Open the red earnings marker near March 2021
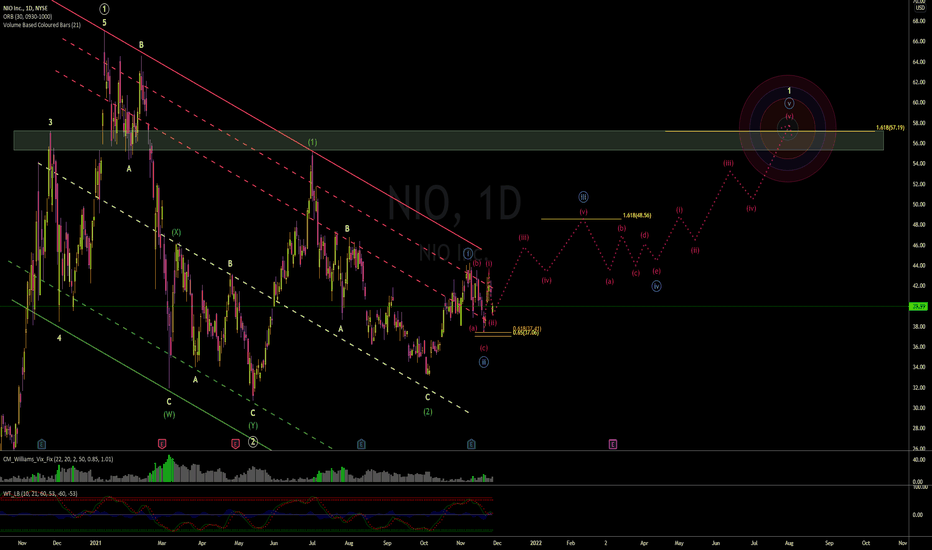 coord(162,444)
